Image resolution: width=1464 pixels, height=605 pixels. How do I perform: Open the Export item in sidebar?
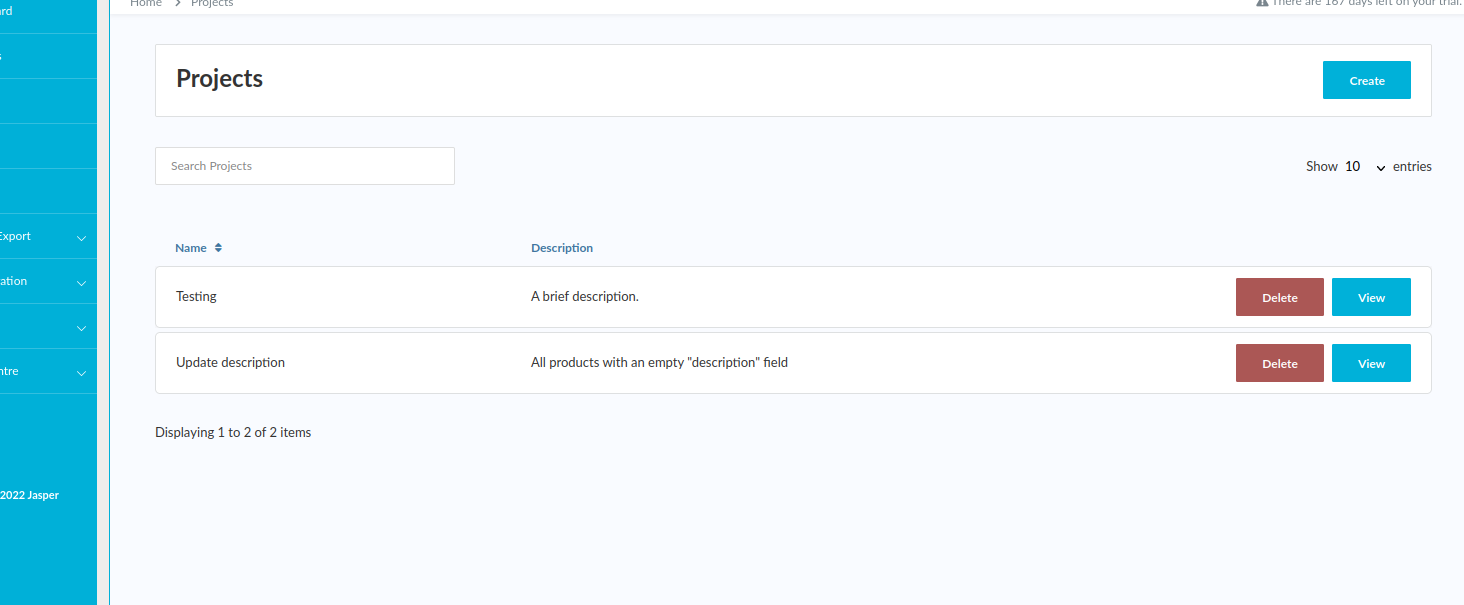15,236
